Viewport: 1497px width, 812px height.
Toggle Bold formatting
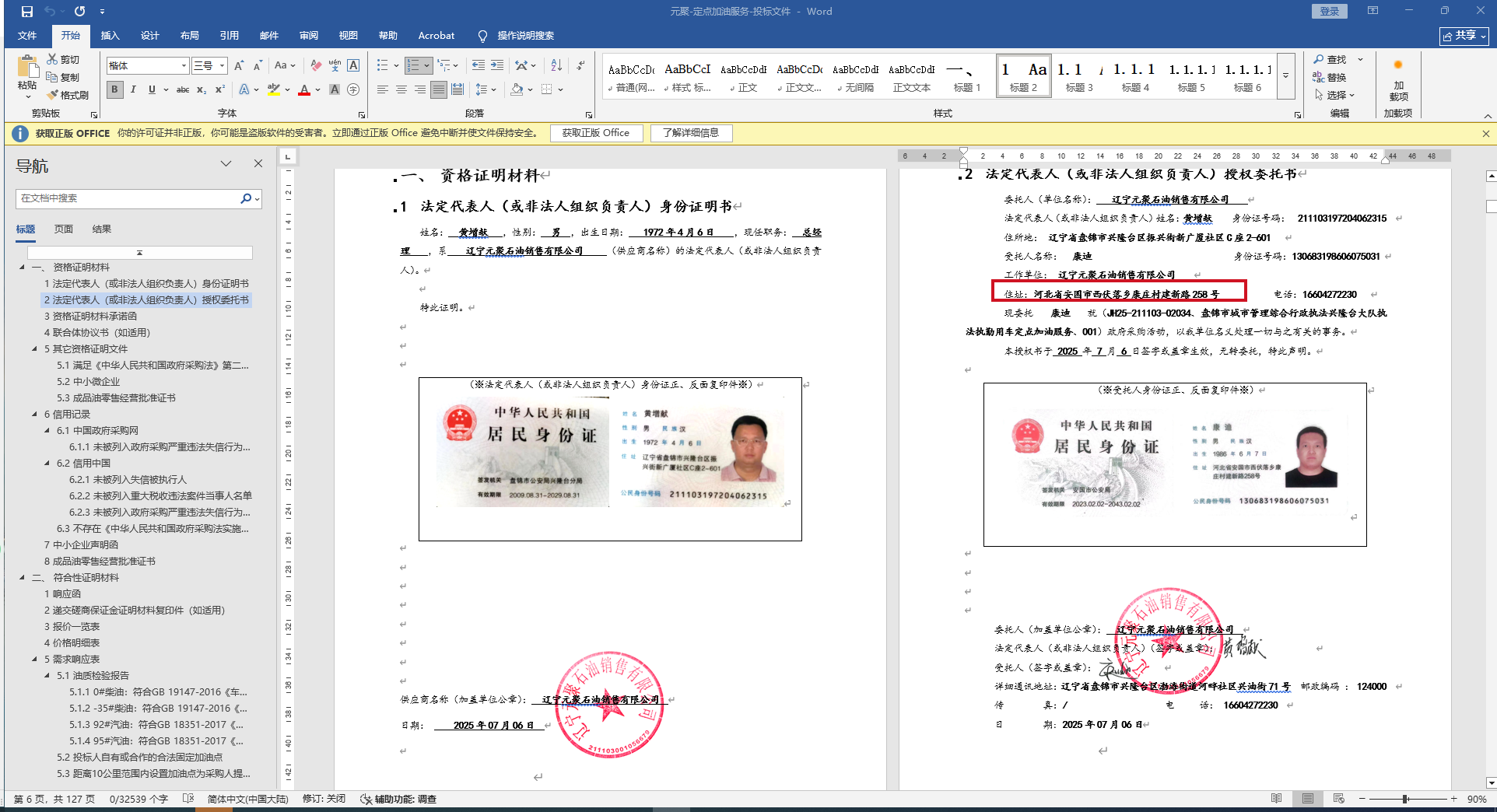[x=115, y=89]
